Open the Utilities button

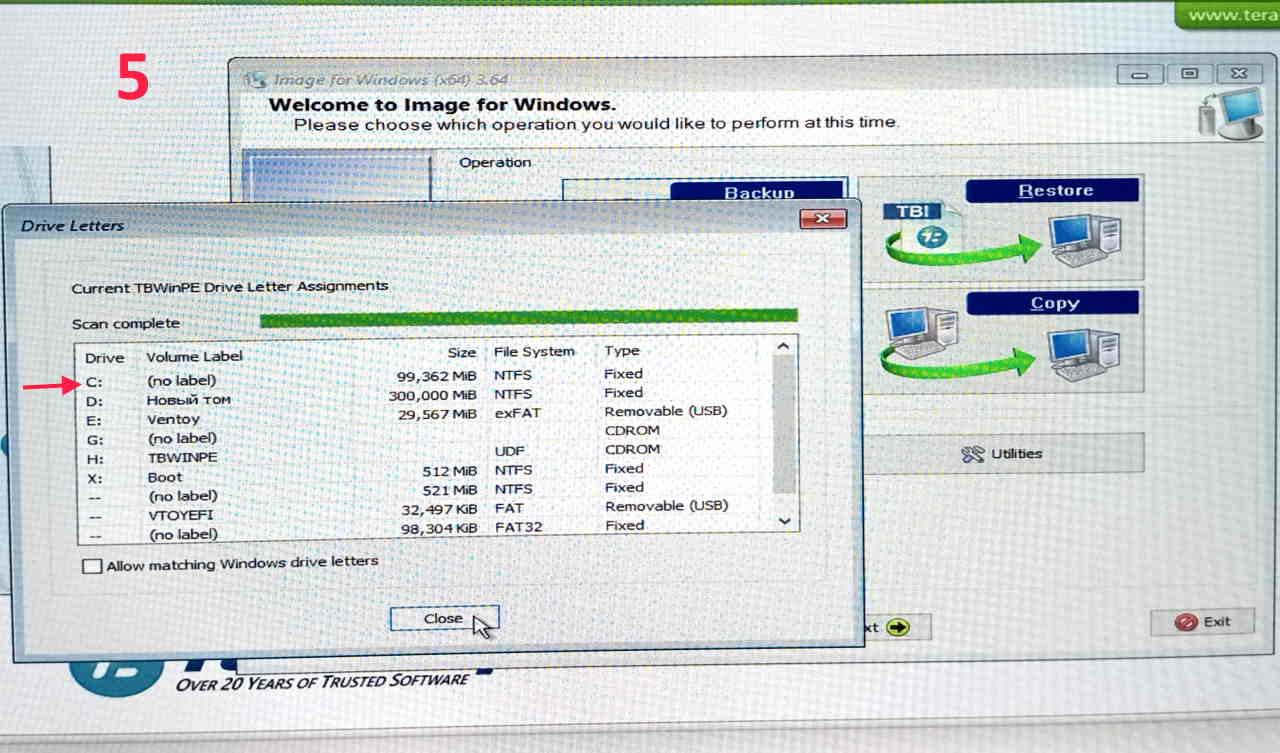tap(1002, 454)
